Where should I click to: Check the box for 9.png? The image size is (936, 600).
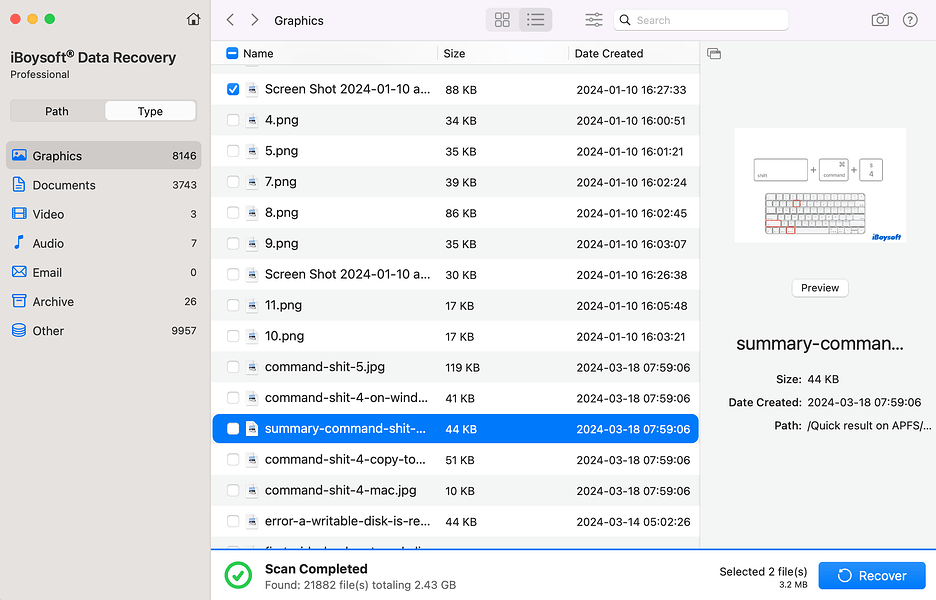pos(233,244)
